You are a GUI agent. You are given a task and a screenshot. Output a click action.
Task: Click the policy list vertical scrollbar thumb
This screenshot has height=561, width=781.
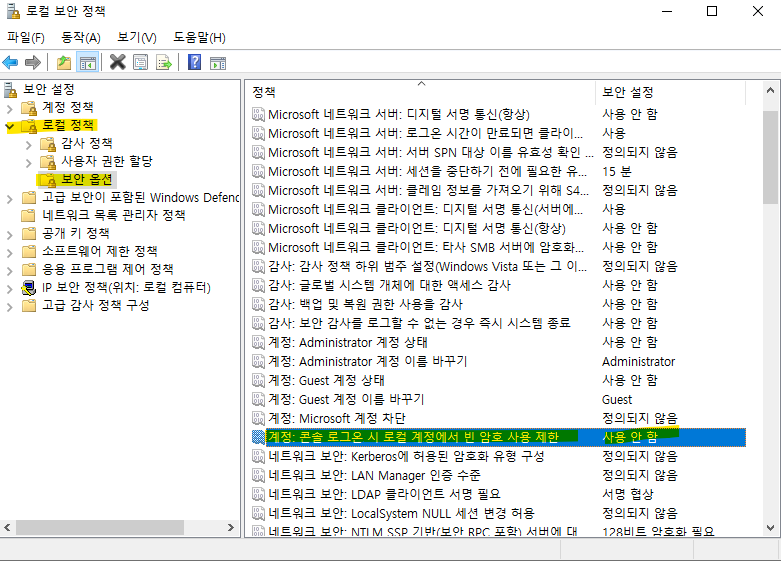770,157
